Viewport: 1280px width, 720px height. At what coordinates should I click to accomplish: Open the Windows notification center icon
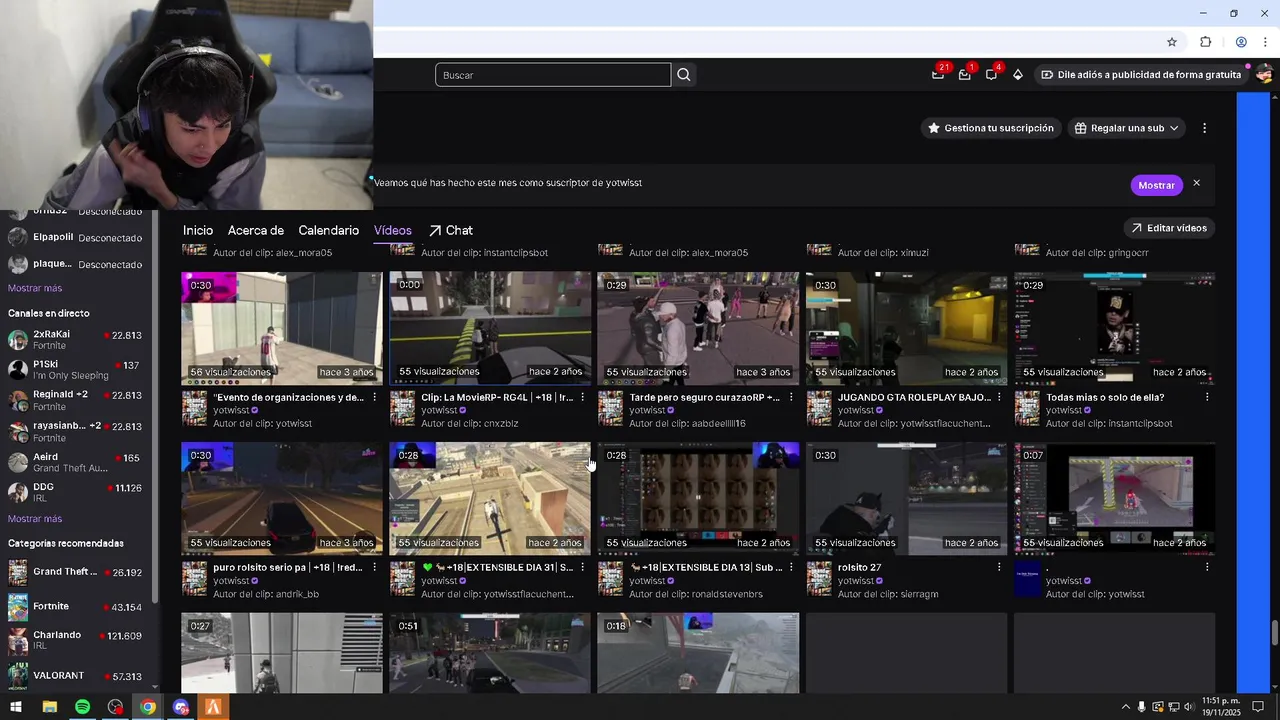(1259, 707)
